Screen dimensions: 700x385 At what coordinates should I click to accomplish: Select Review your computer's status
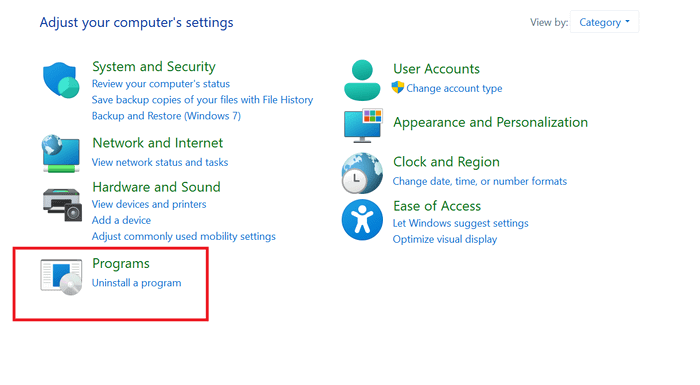[x=161, y=84]
